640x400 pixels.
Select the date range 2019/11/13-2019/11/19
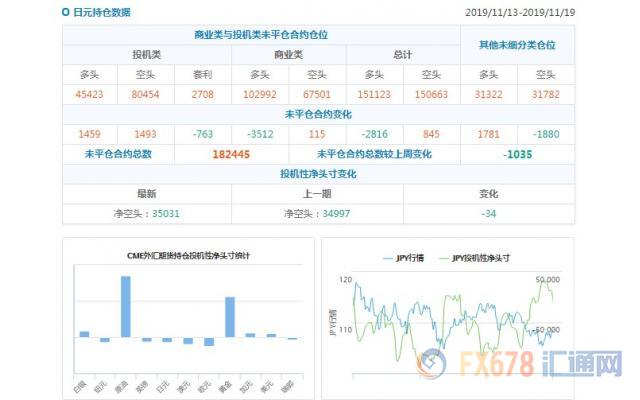pyautogui.click(x=520, y=13)
